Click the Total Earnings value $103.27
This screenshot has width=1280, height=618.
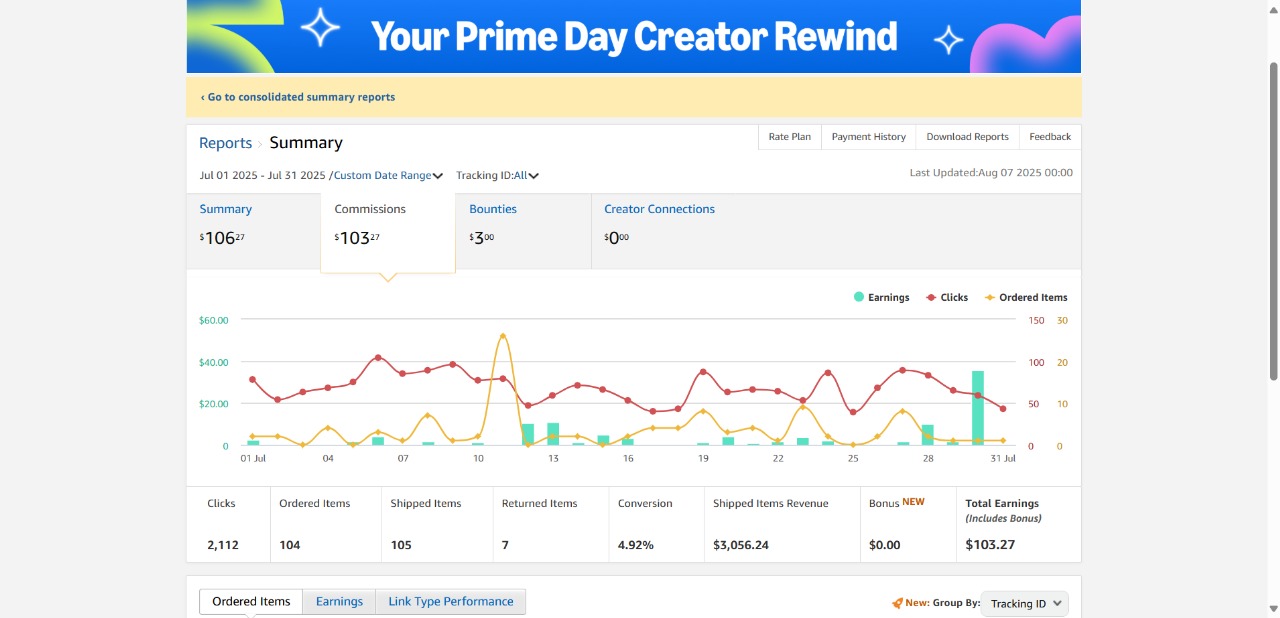point(990,545)
